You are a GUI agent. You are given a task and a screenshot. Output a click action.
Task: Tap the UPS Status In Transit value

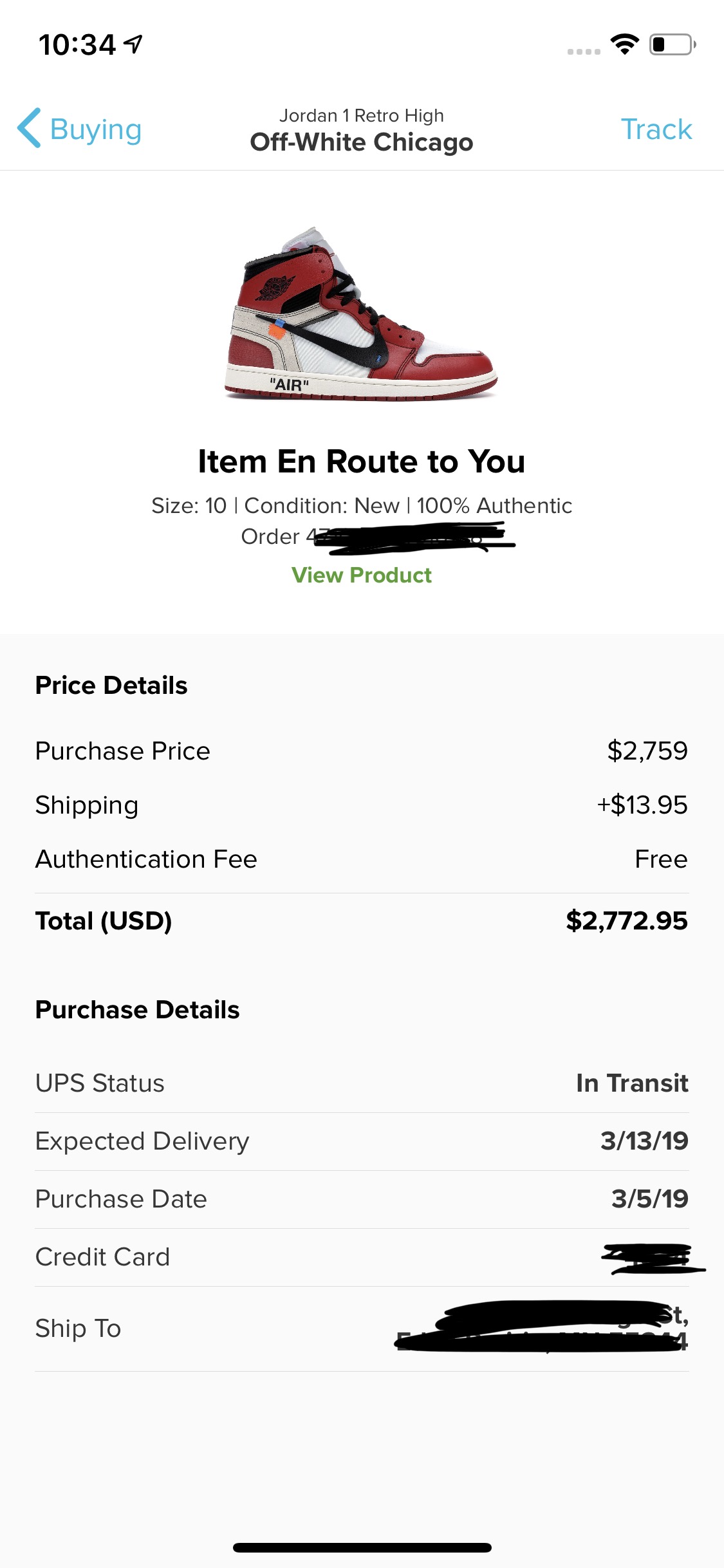[x=632, y=1083]
